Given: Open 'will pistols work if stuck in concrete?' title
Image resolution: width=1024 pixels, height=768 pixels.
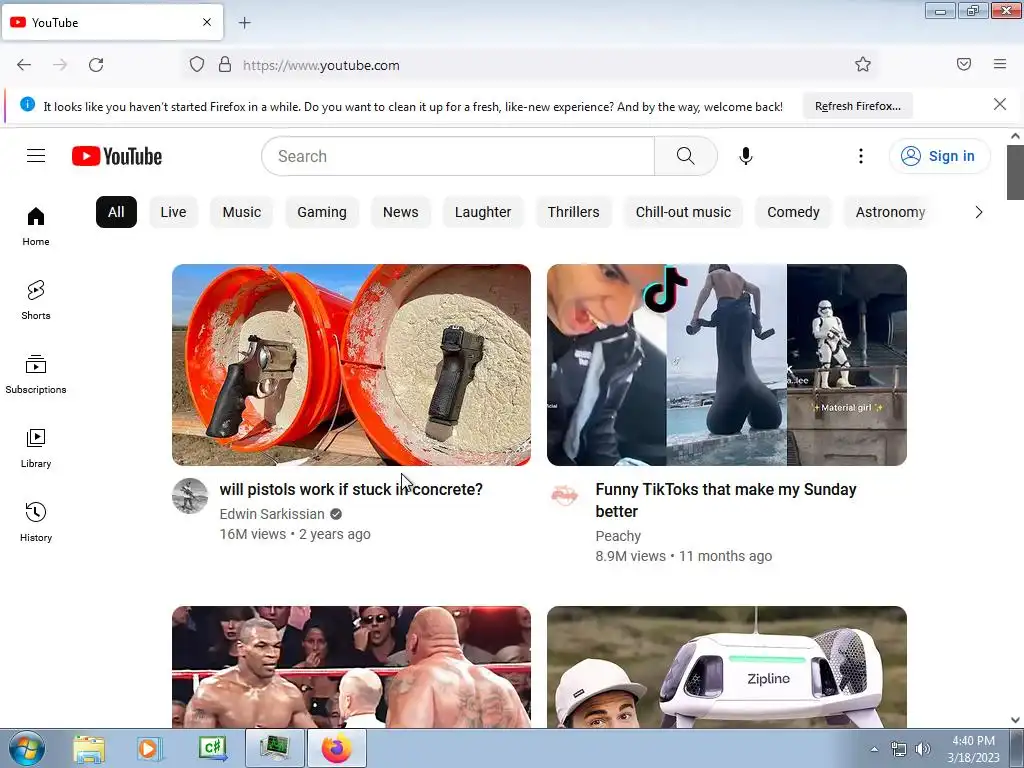Looking at the screenshot, I should [351, 489].
